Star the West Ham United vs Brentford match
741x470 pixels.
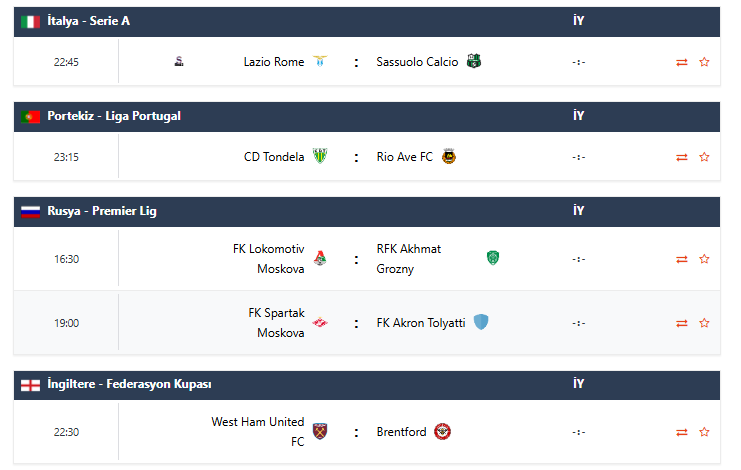point(704,432)
